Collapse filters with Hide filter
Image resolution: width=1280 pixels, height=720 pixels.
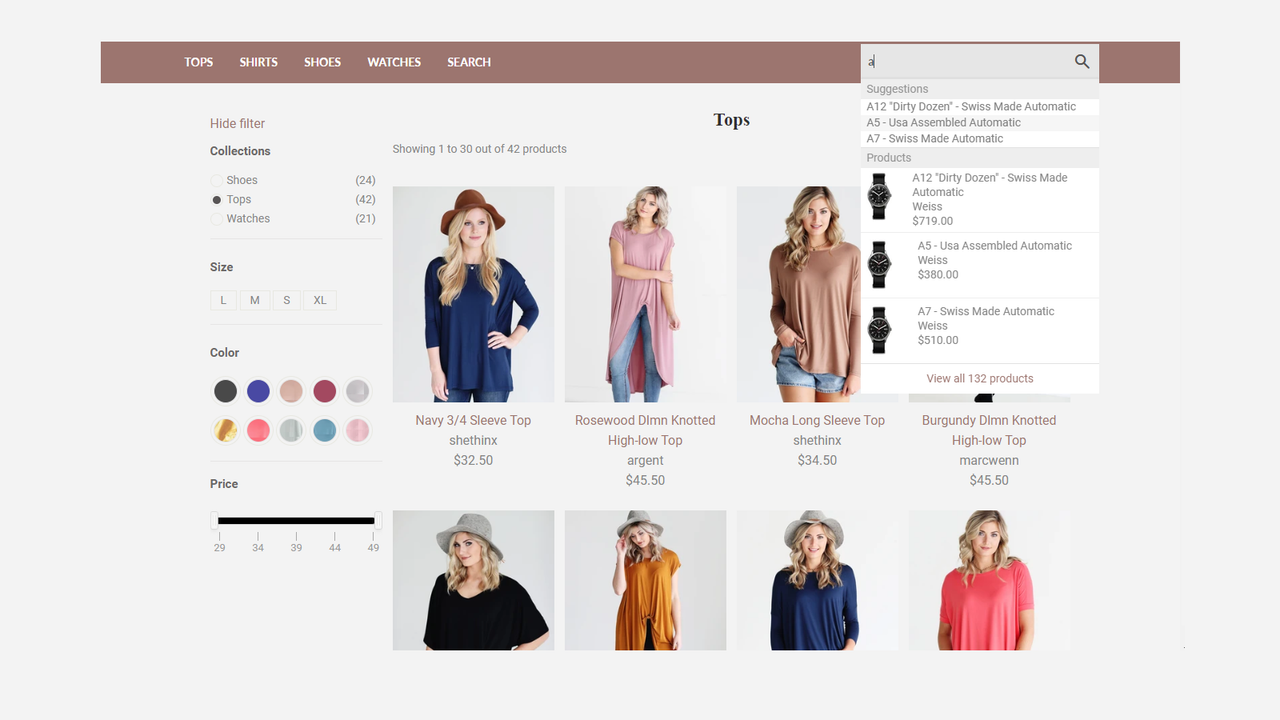click(x=238, y=124)
